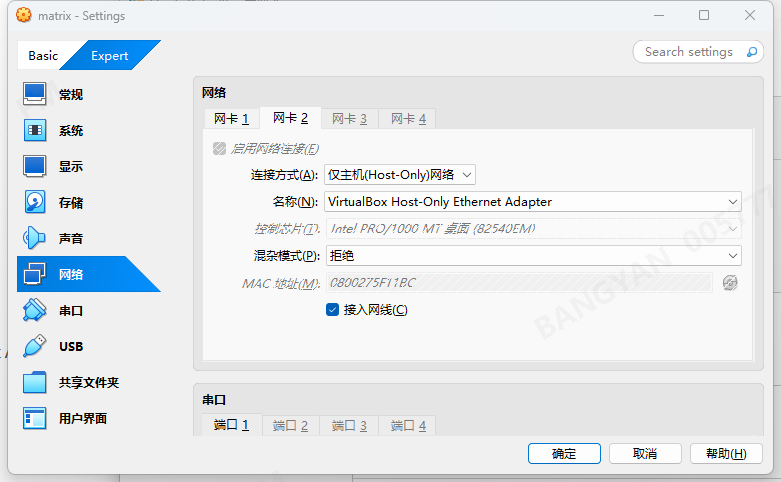Viewport: 781px width, 482px height.
Task: Select 存储 text in sidebar
Action: point(71,203)
